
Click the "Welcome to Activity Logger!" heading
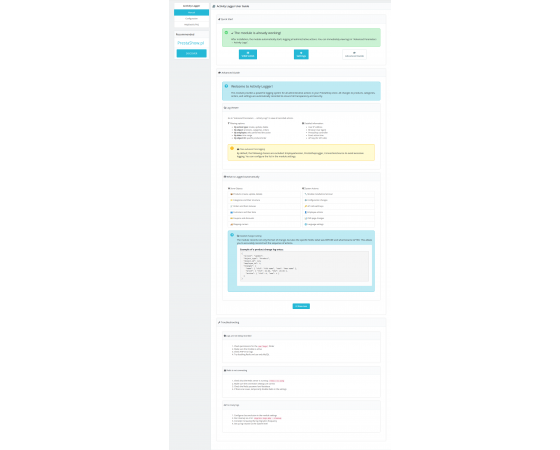coord(252,86)
